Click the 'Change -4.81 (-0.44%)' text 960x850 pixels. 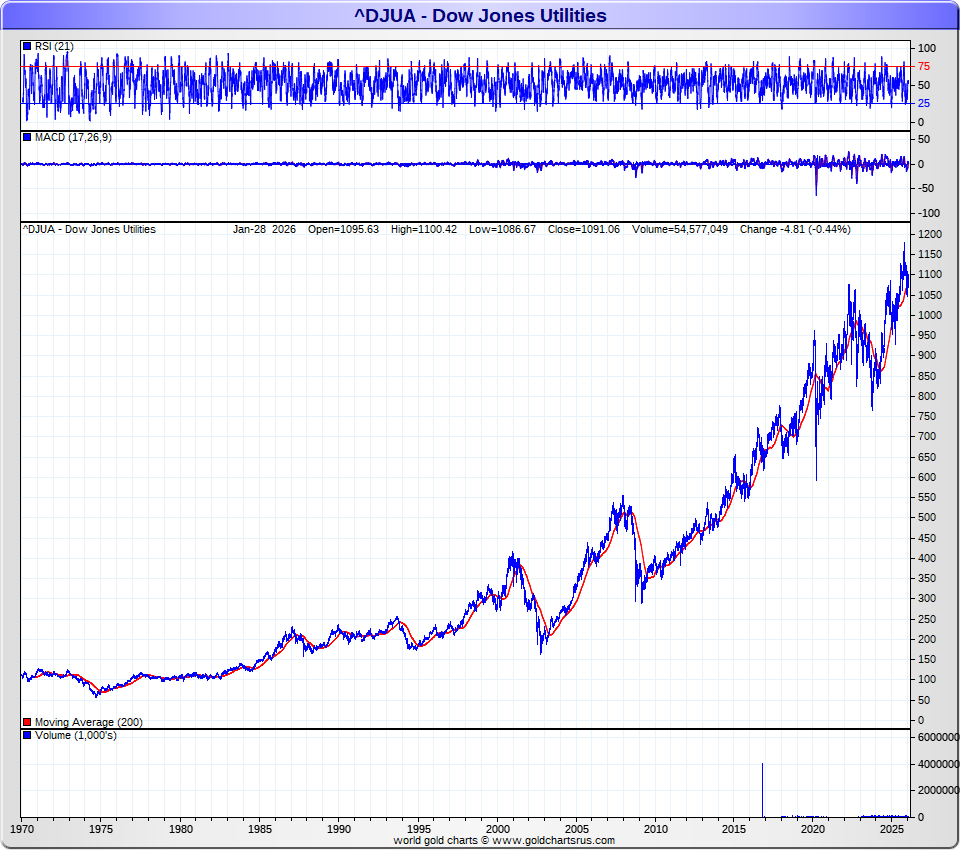[795, 229]
